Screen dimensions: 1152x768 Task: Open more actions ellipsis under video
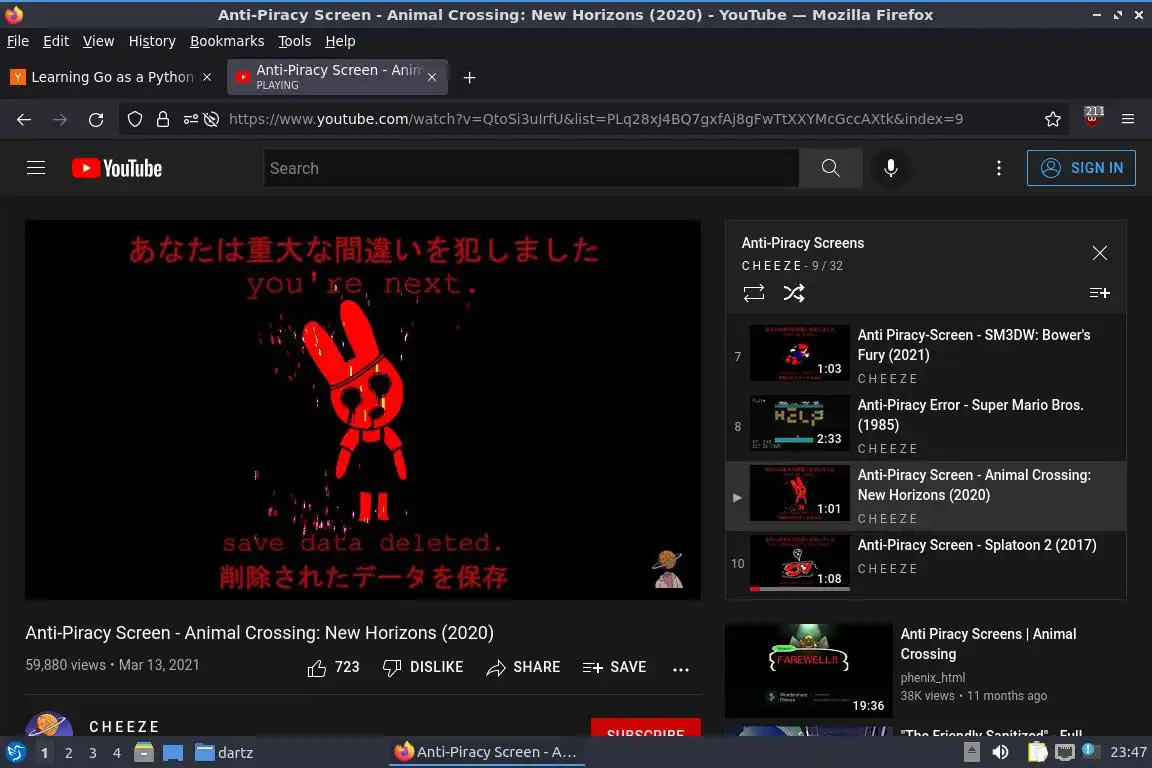(681, 669)
